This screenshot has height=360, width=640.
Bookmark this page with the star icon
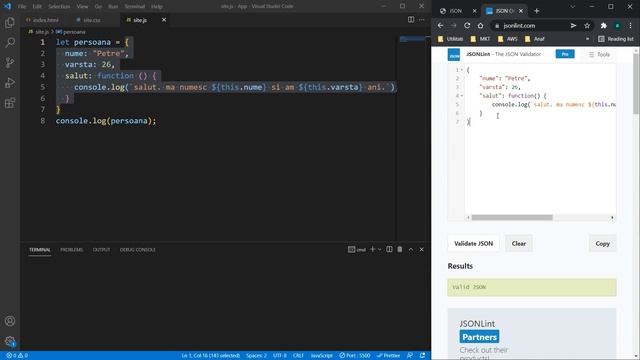[587, 25]
